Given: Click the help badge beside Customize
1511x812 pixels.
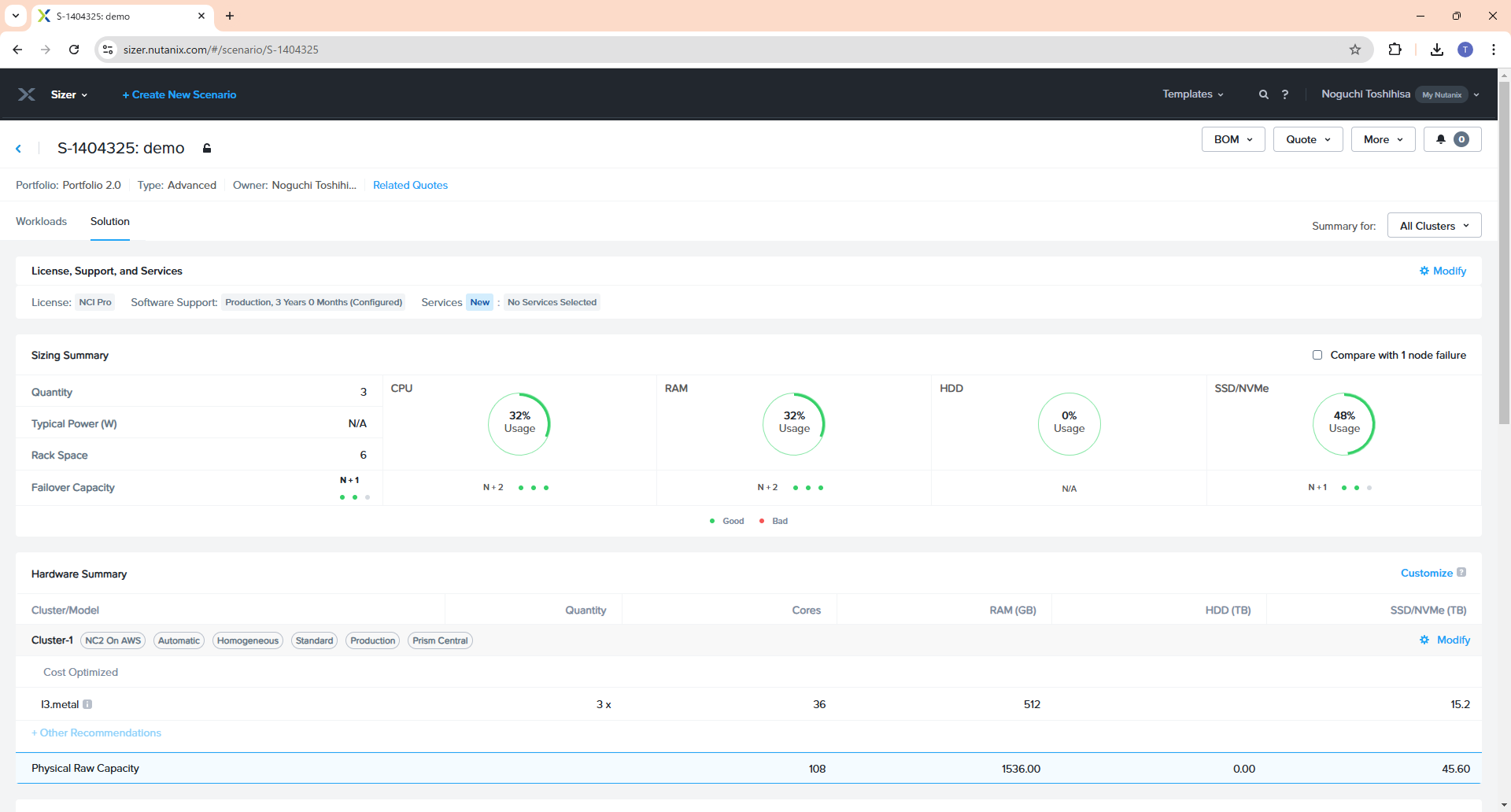Looking at the screenshot, I should pyautogui.click(x=1461, y=572).
